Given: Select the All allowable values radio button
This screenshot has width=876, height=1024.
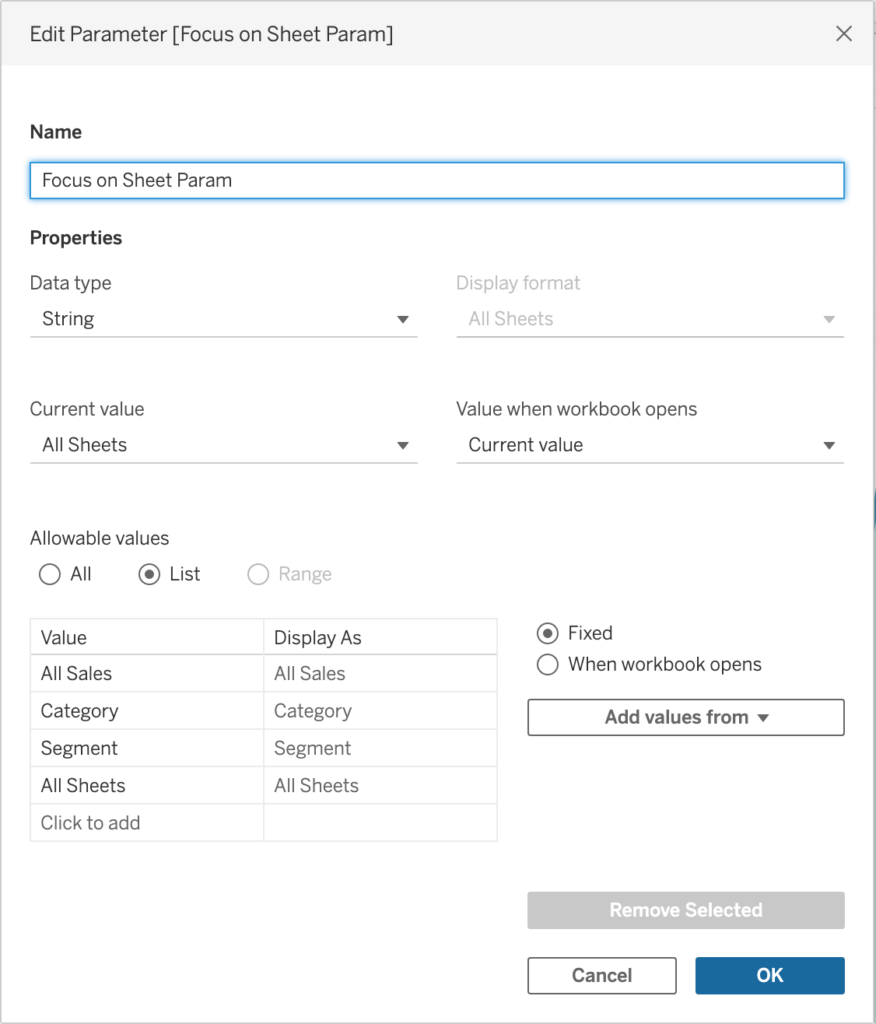Looking at the screenshot, I should click(50, 575).
